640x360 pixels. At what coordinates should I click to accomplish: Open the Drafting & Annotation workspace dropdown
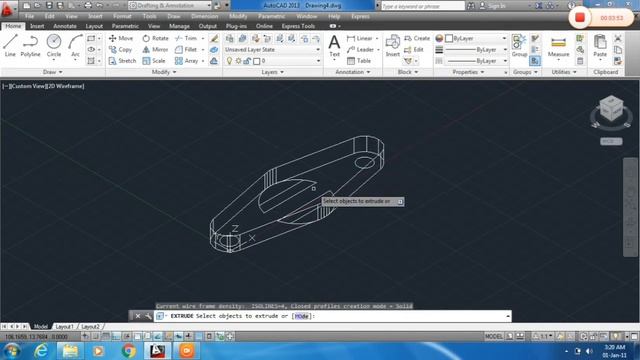click(x=170, y=6)
